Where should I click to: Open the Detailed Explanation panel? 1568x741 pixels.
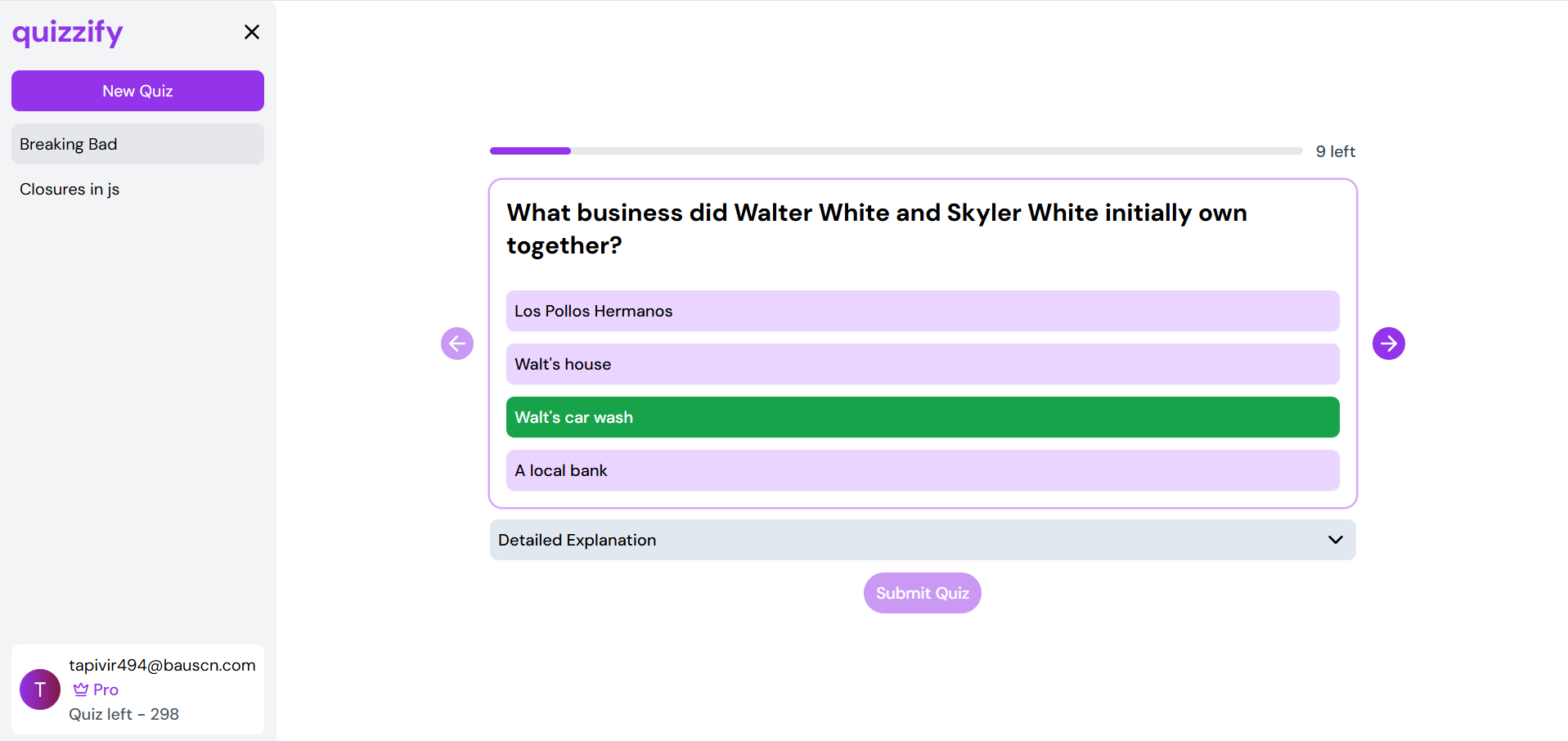click(923, 540)
